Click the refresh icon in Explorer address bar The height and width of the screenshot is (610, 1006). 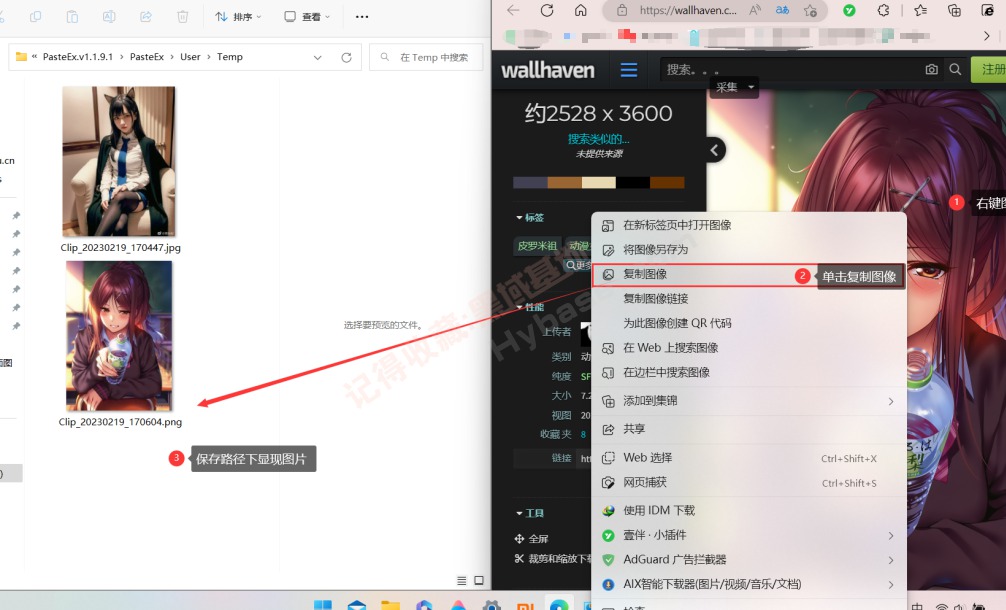coord(346,57)
